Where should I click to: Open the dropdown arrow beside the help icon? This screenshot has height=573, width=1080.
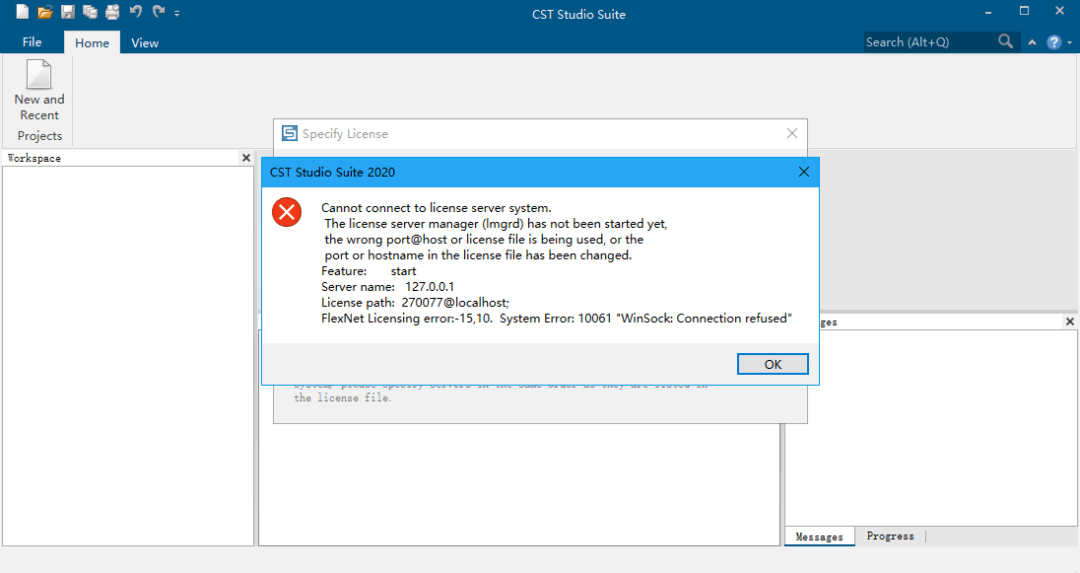1067,43
